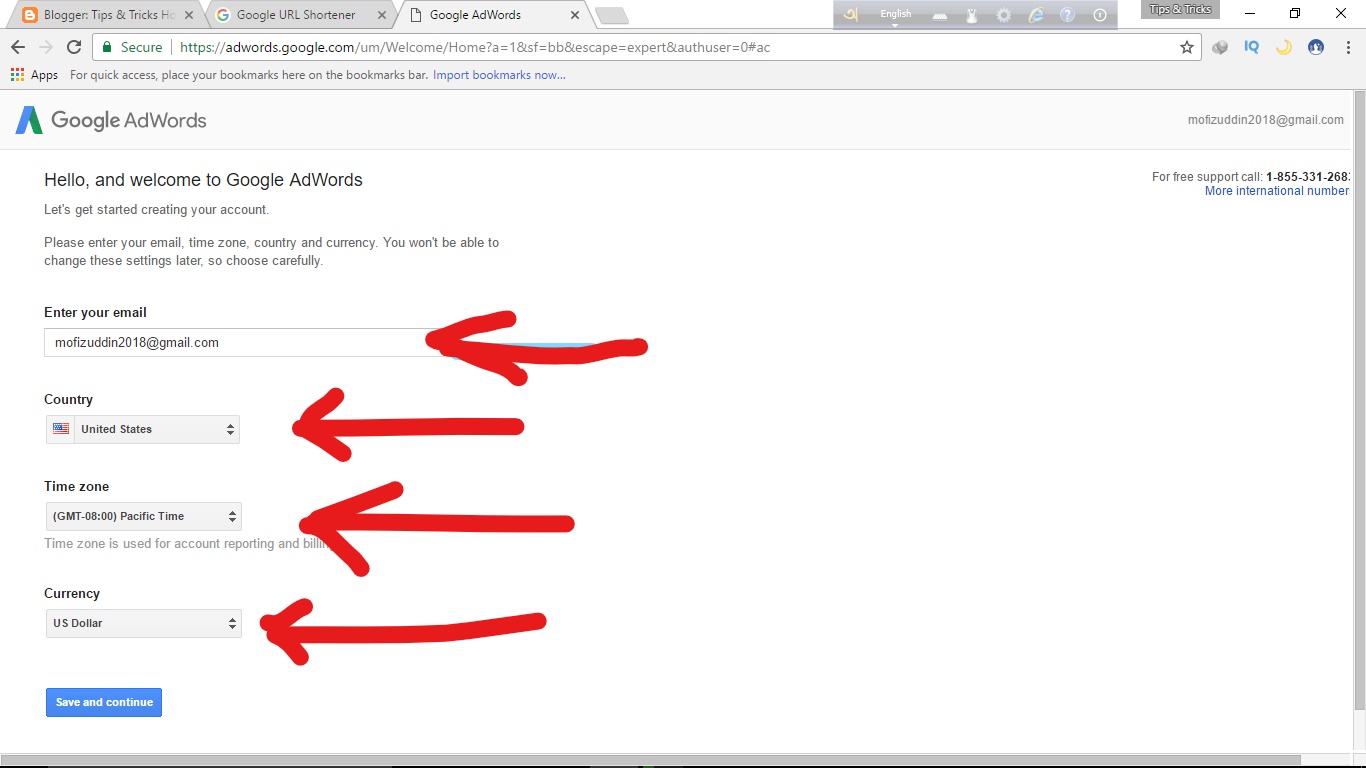
Task: Click the browser back arrow
Action: tap(18, 47)
